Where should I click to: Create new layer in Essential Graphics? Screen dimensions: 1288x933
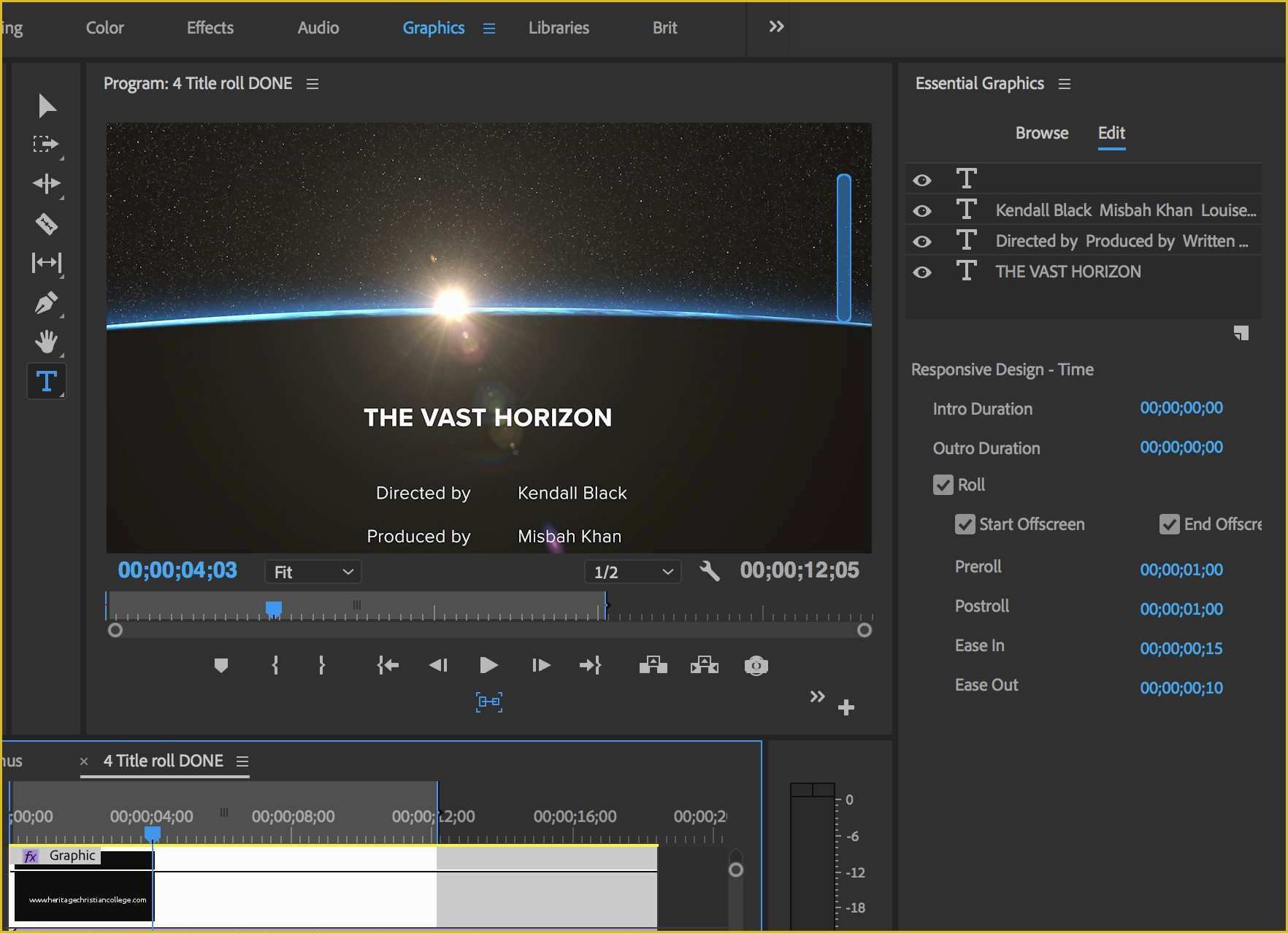pyautogui.click(x=1241, y=334)
